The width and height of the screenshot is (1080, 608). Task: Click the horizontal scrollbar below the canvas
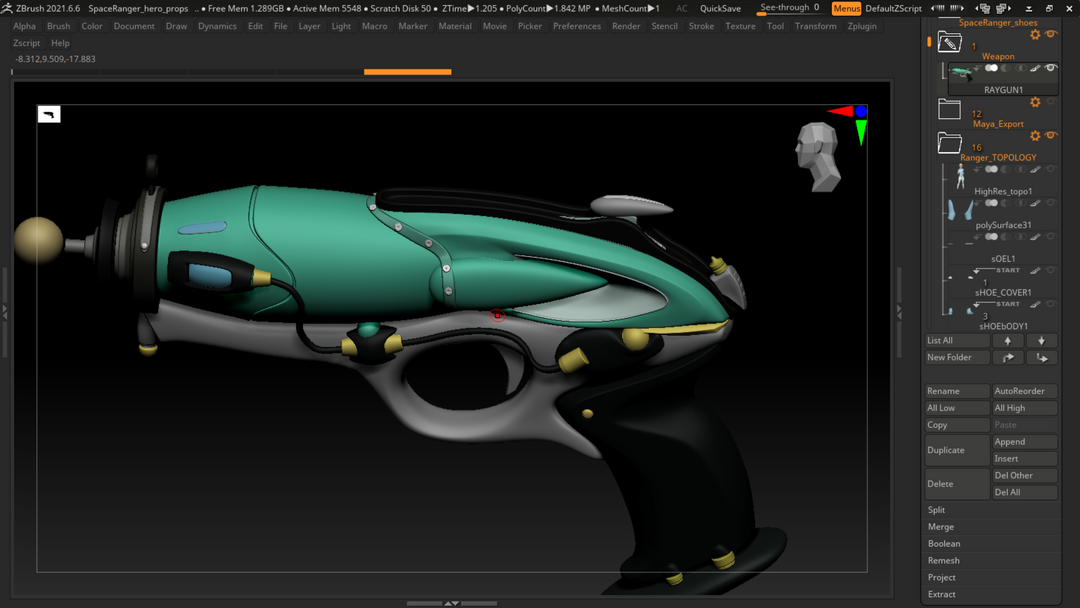pyautogui.click(x=450, y=602)
